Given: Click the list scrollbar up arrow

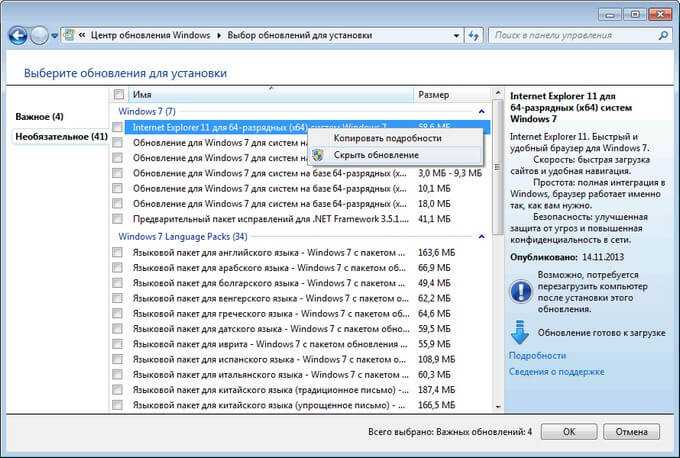Looking at the screenshot, I should 498,93.
